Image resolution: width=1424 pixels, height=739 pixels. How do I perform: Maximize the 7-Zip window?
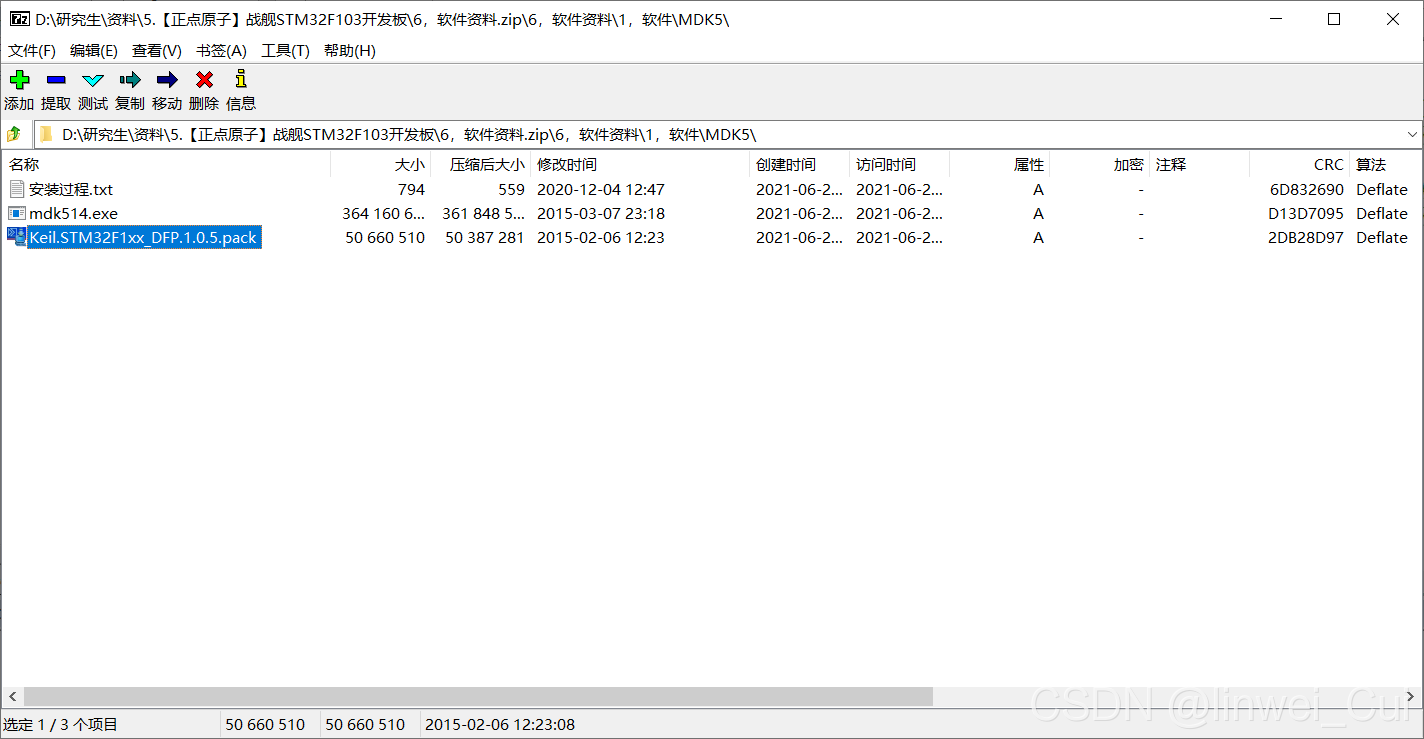coord(1333,19)
